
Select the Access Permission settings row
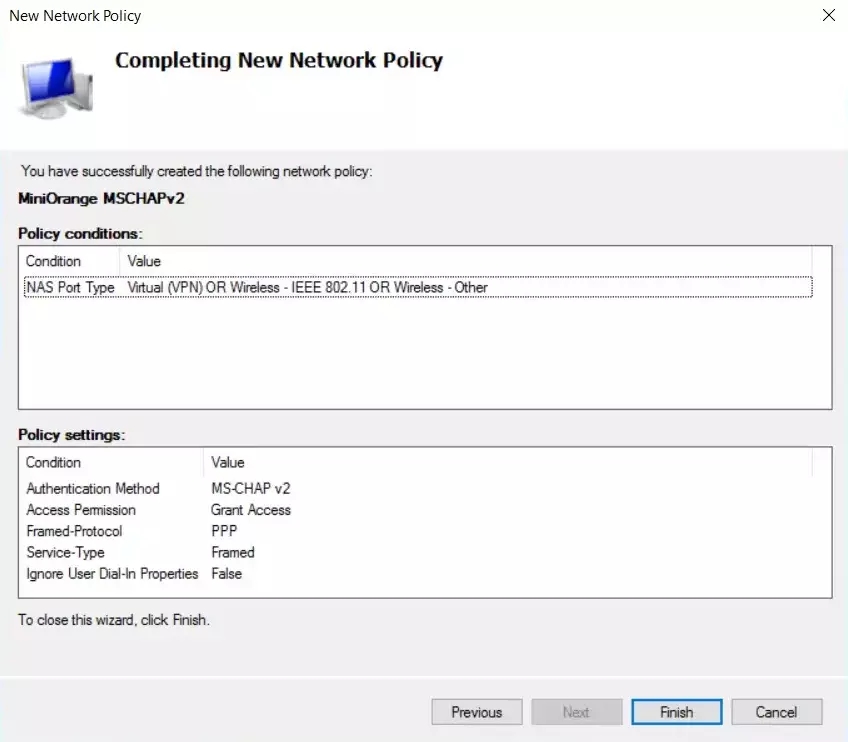tap(81, 510)
